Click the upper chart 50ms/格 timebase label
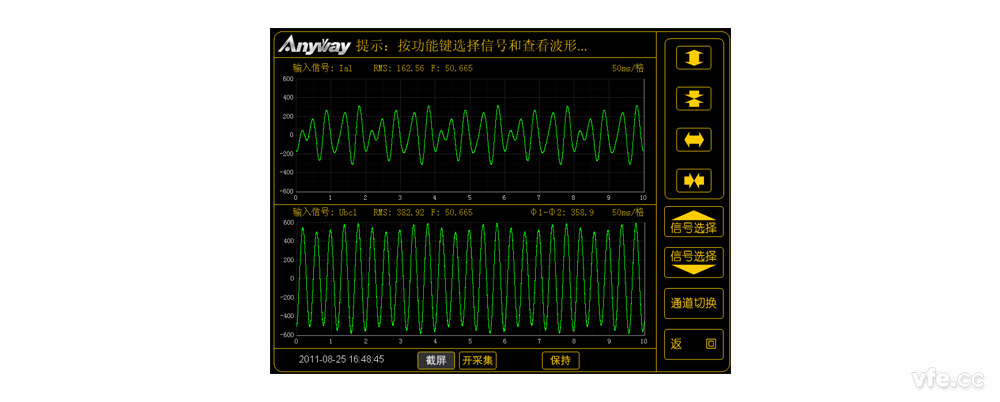This screenshot has height=402, width=1000. pos(629,69)
